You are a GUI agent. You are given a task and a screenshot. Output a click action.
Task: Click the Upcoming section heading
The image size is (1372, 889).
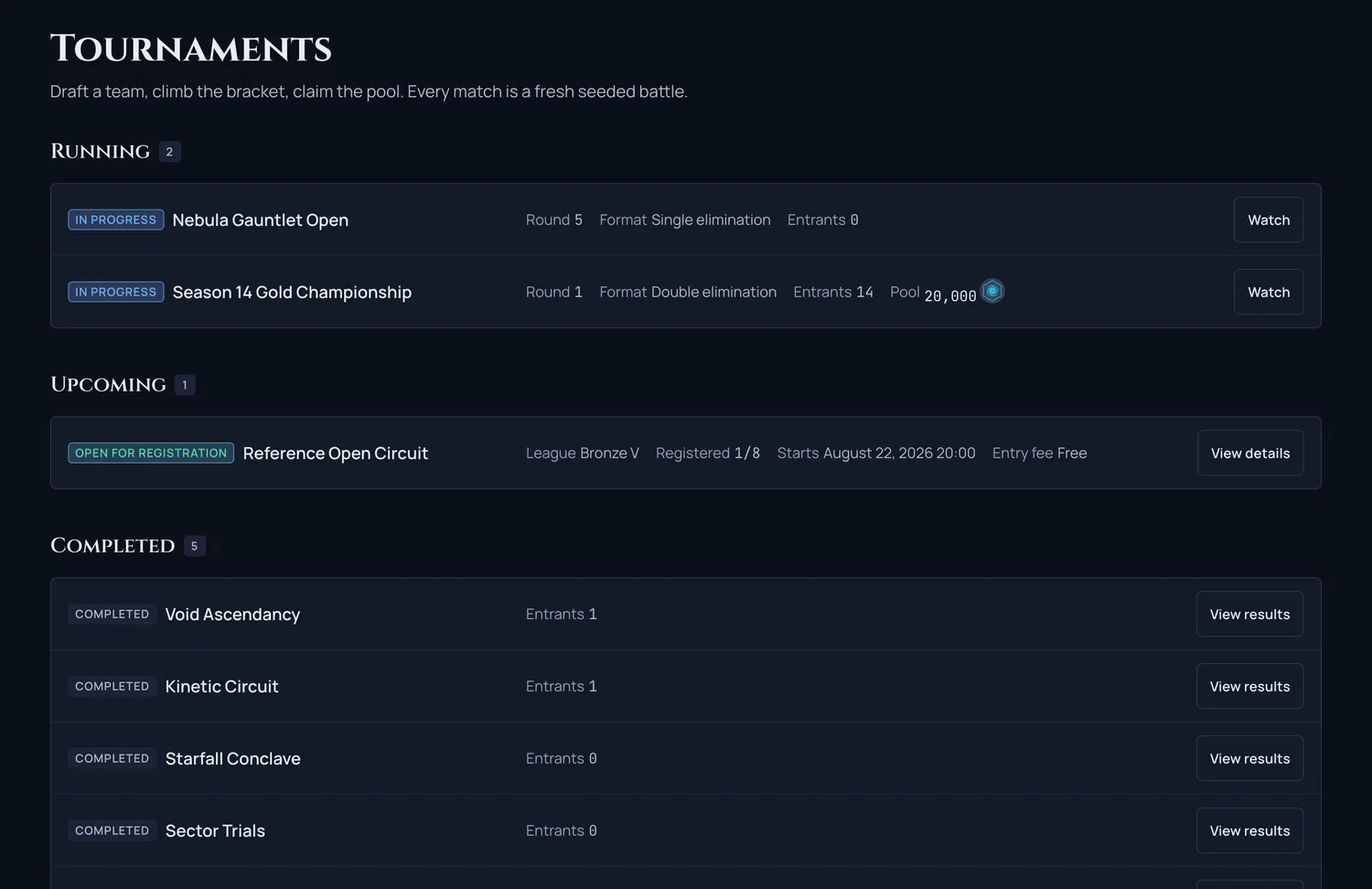[x=108, y=384]
